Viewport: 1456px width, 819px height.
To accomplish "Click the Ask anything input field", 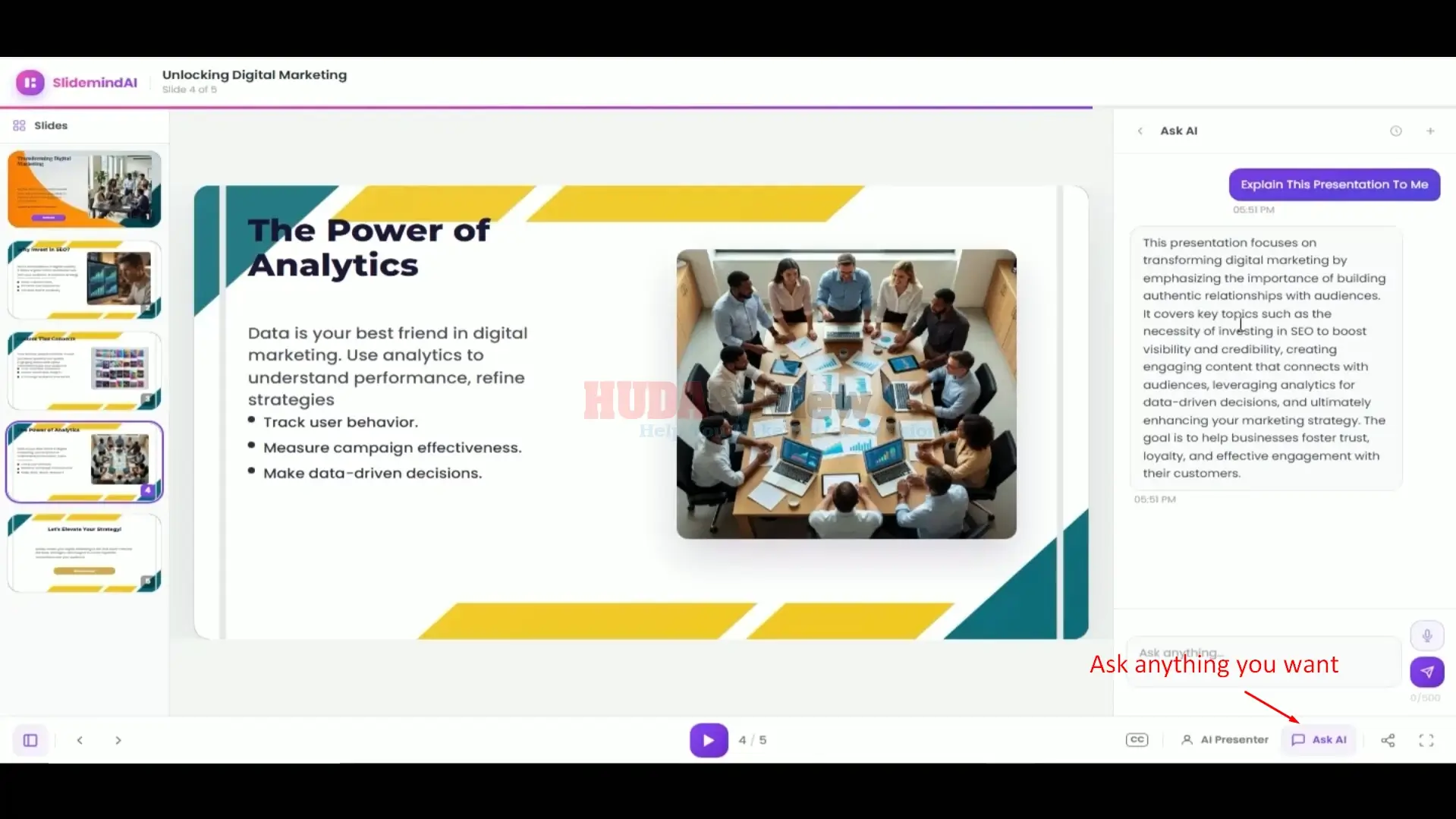I will [1263, 661].
